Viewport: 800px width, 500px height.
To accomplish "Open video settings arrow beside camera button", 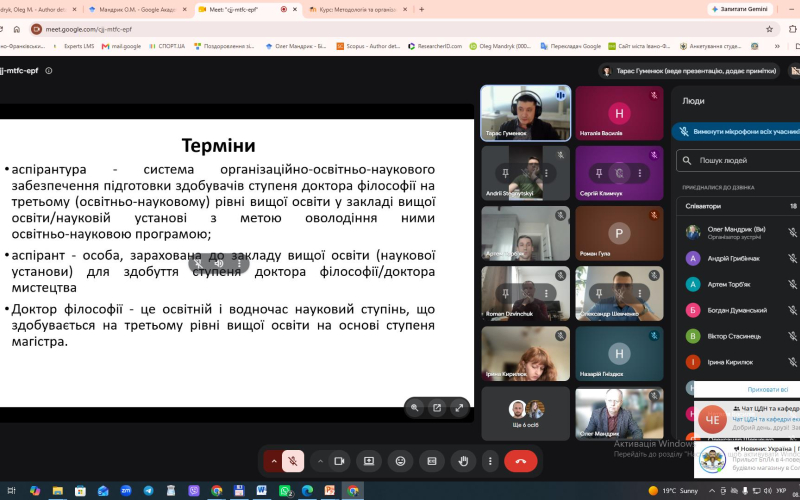I will tap(320, 461).
